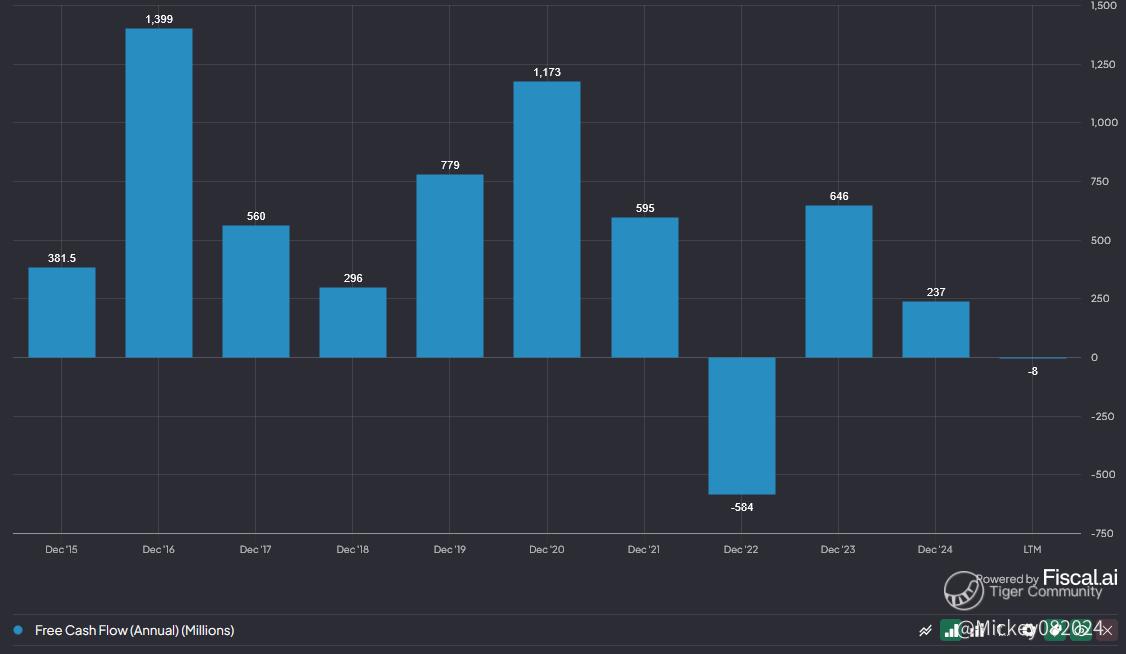Select the 750 y-axis tick

click(1099, 182)
